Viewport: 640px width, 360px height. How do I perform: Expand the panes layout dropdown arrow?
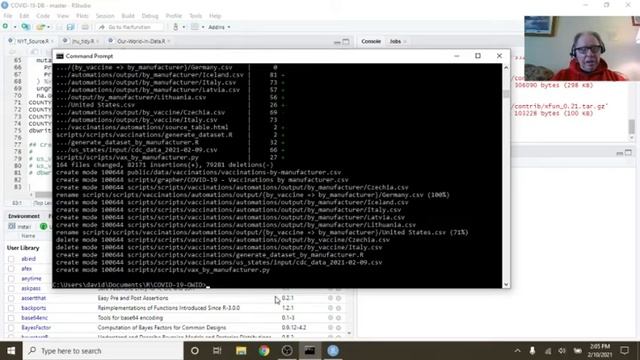[x=203, y=27]
